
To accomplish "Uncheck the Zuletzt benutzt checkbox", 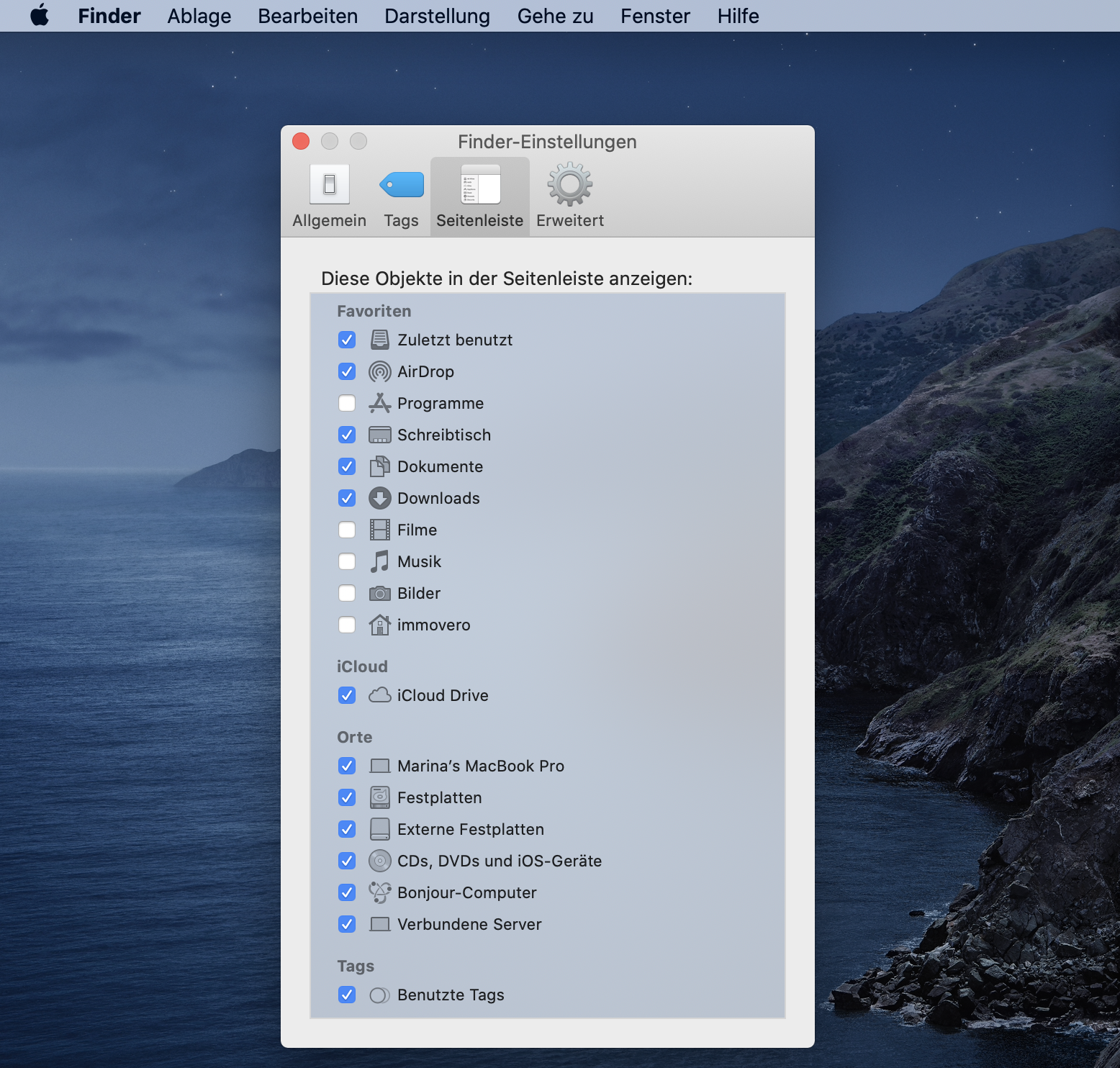I will pyautogui.click(x=347, y=340).
